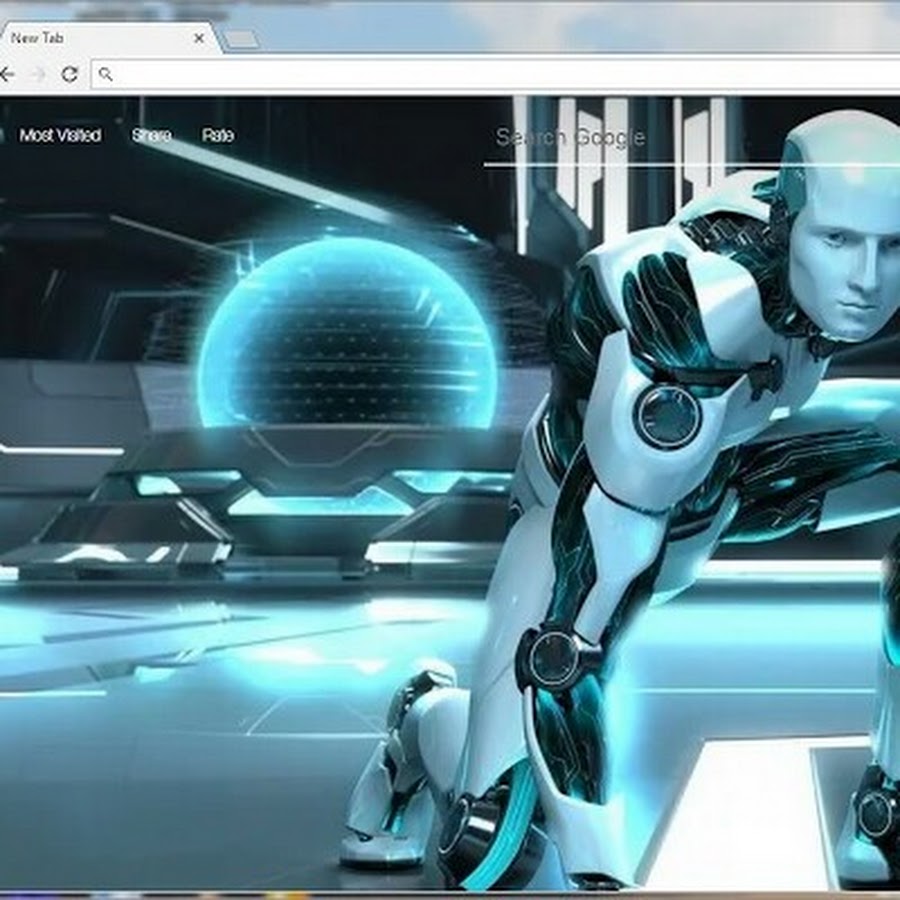The width and height of the screenshot is (900, 900).
Task: Click into the browser address bar
Action: 495,74
